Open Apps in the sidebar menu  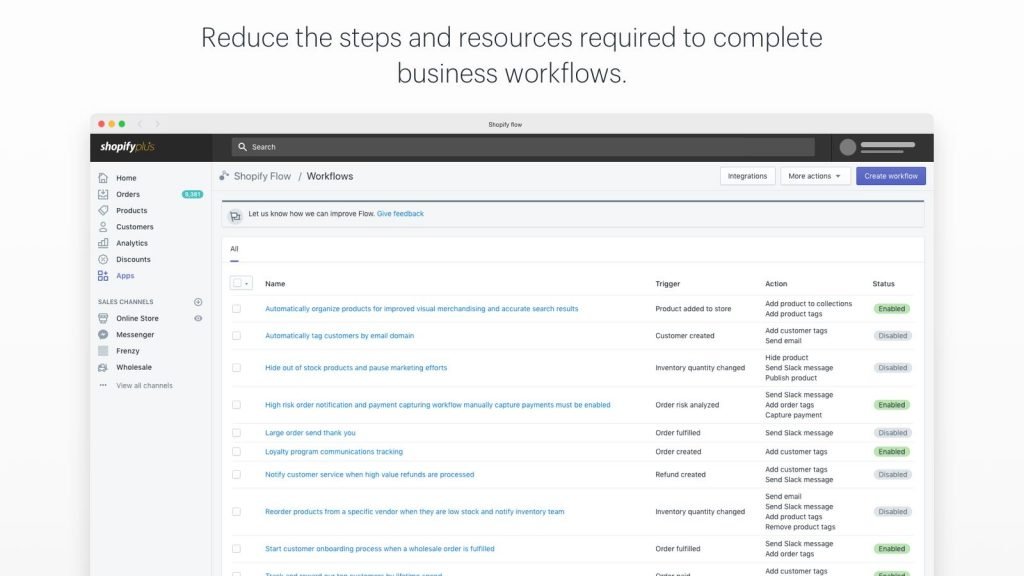(124, 276)
